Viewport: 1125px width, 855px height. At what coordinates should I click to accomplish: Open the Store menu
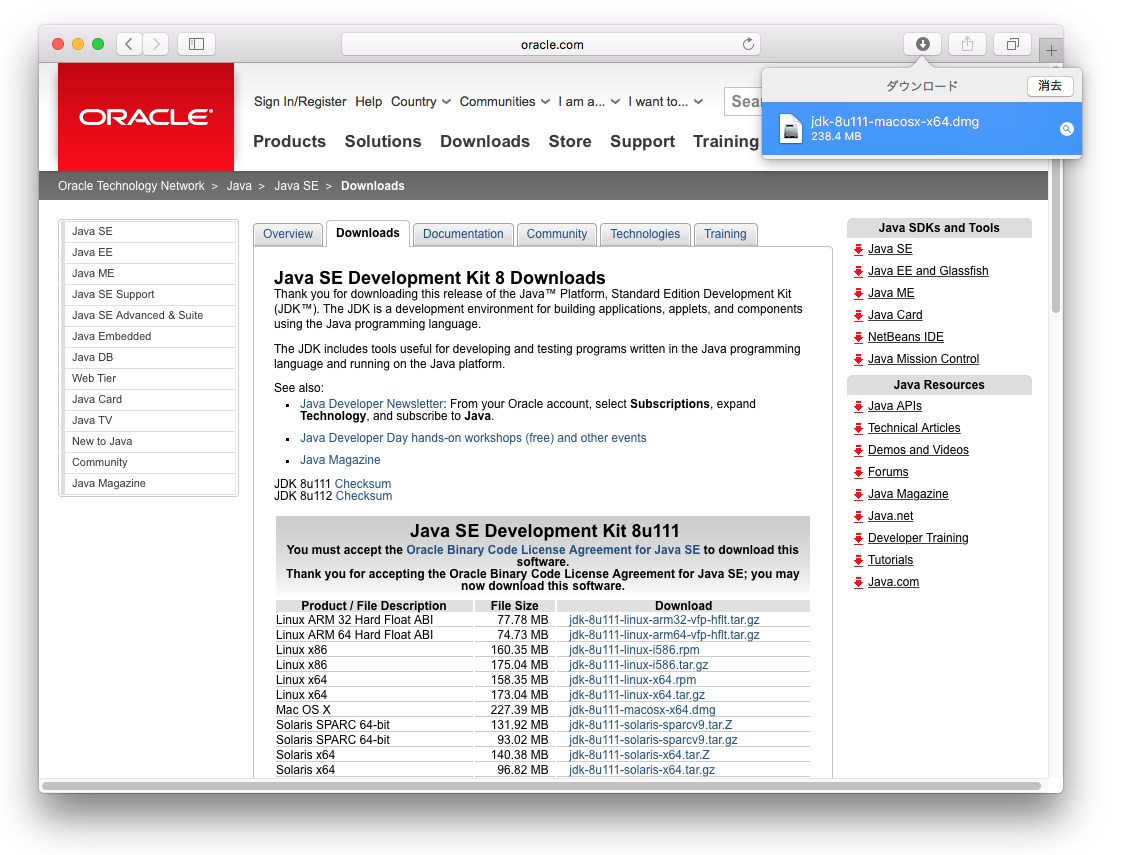coord(570,141)
